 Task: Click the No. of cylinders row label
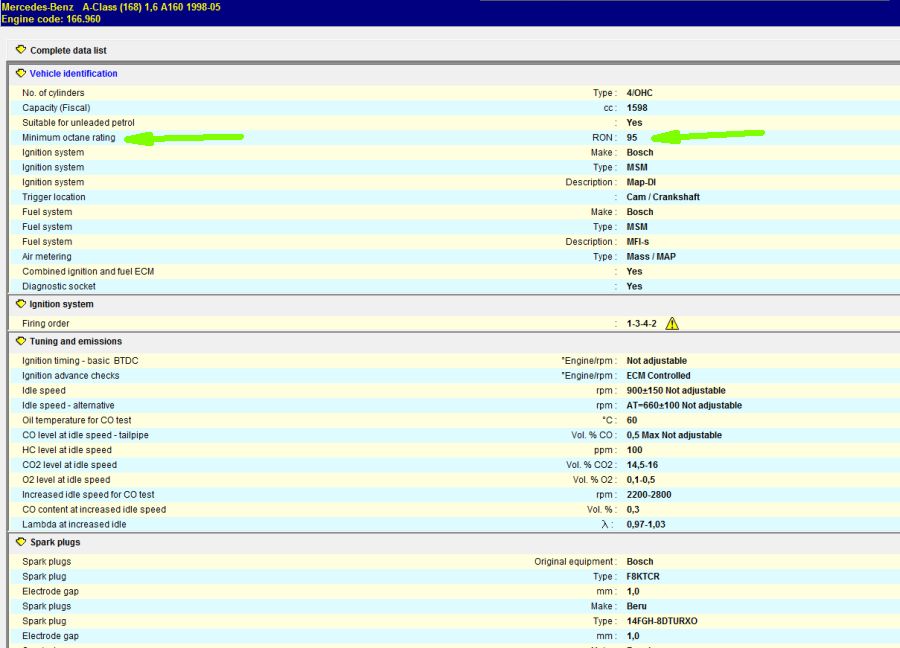tap(53, 93)
